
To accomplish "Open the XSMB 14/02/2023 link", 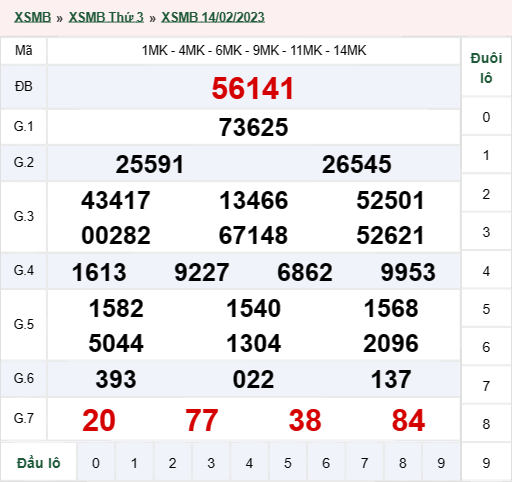I will (x=213, y=17).
